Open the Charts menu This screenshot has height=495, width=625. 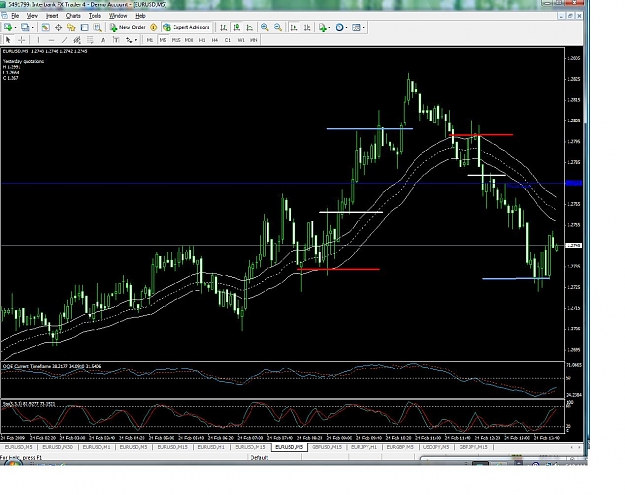[73, 16]
